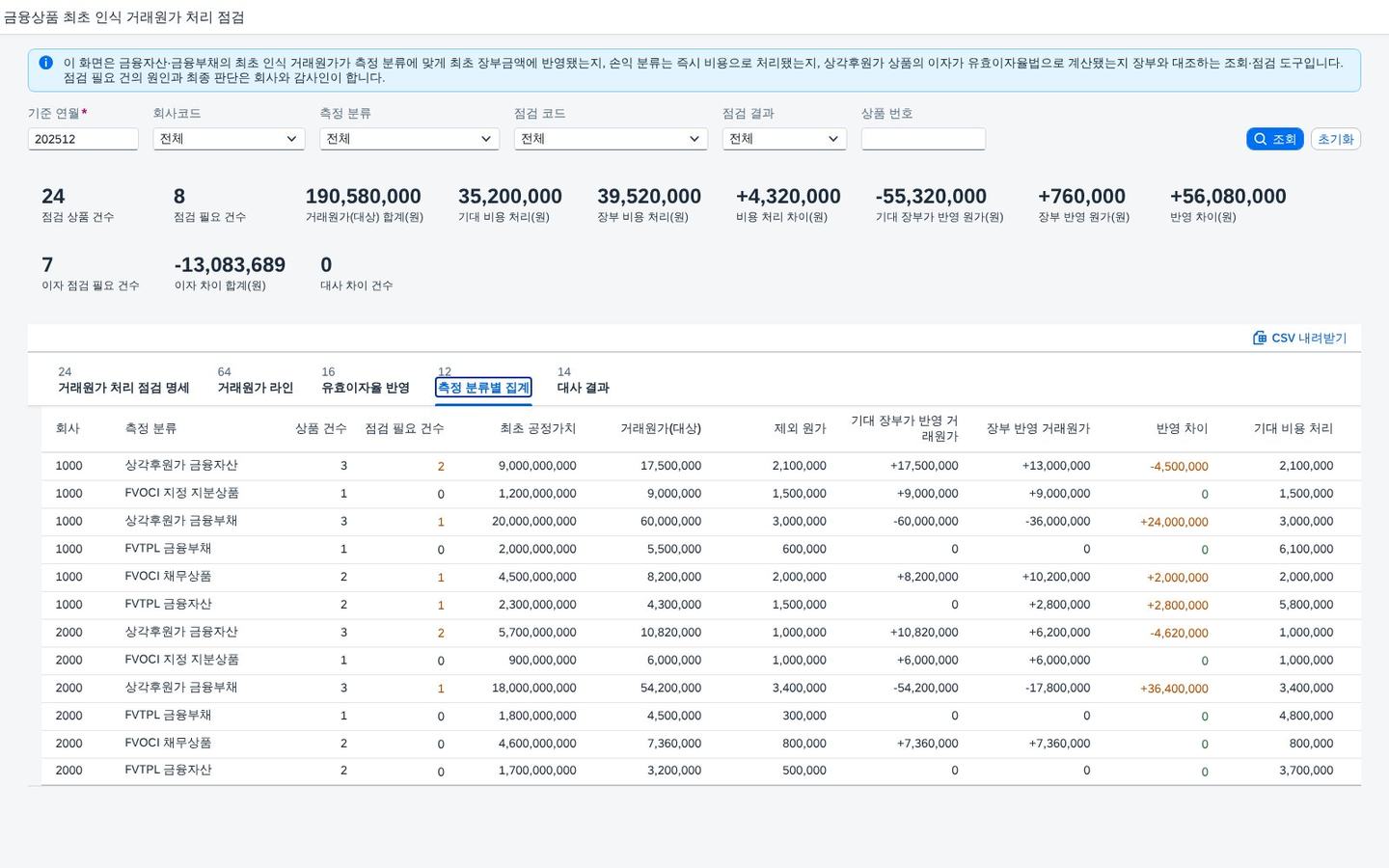Image resolution: width=1389 pixels, height=868 pixels.
Task: Switch to the 거래원가 처리 점검 명세 tab
Action: click(x=123, y=388)
